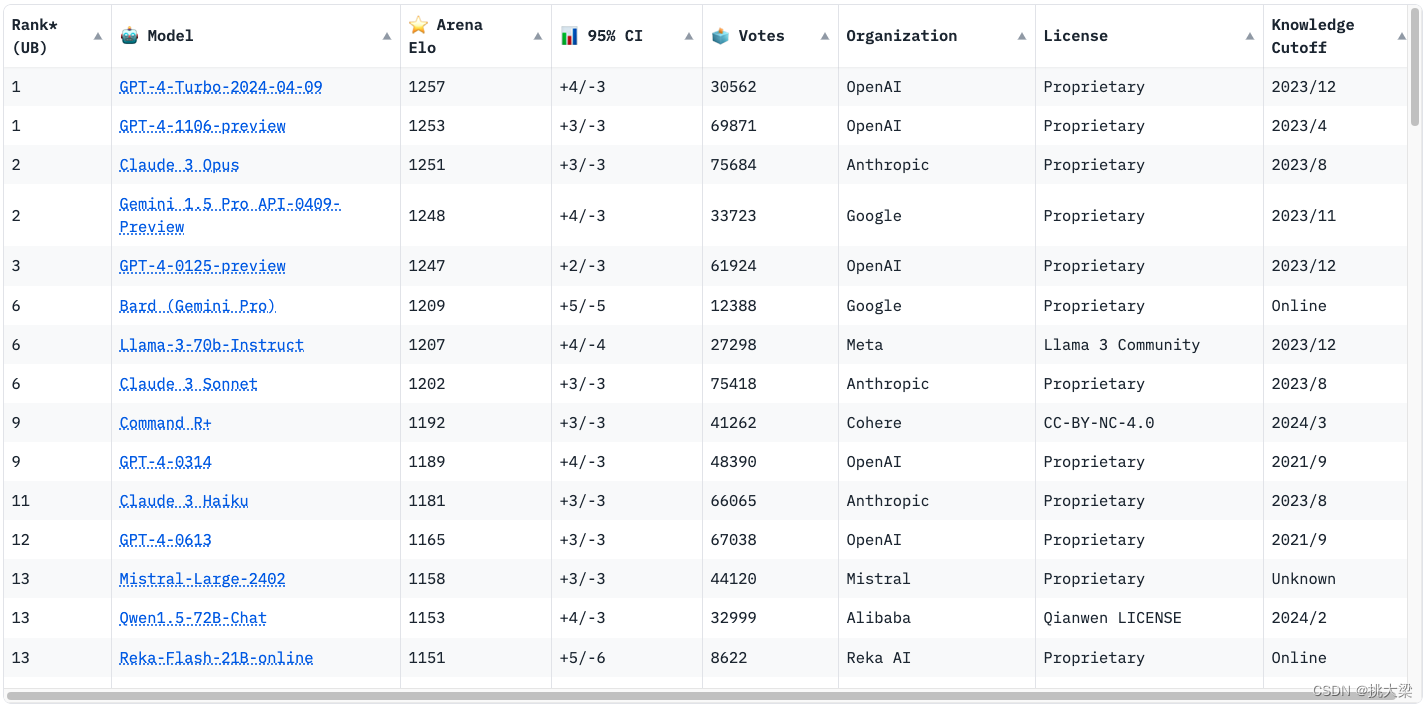Select knowledge cutoff 2024/2 cell

coord(1336,618)
